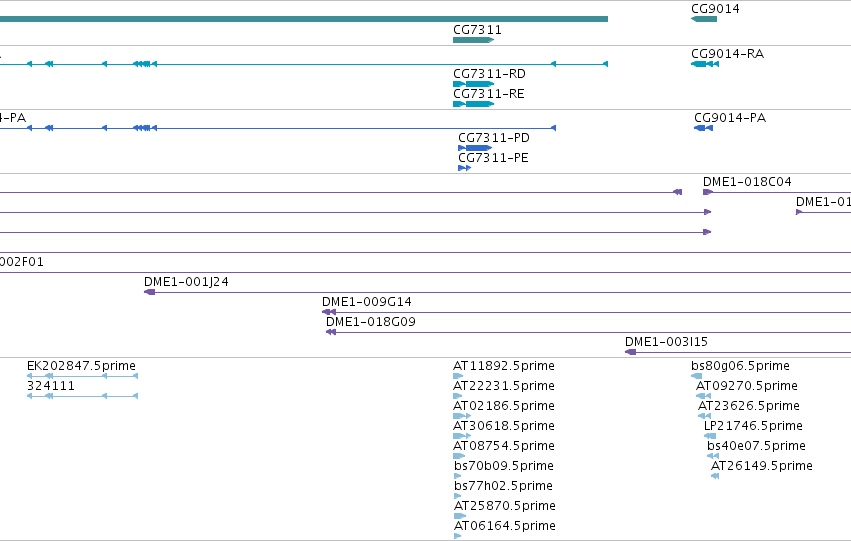Click the CG9014-RA transcript glyph
Viewport: 851px width, 541px height.
click(704, 64)
